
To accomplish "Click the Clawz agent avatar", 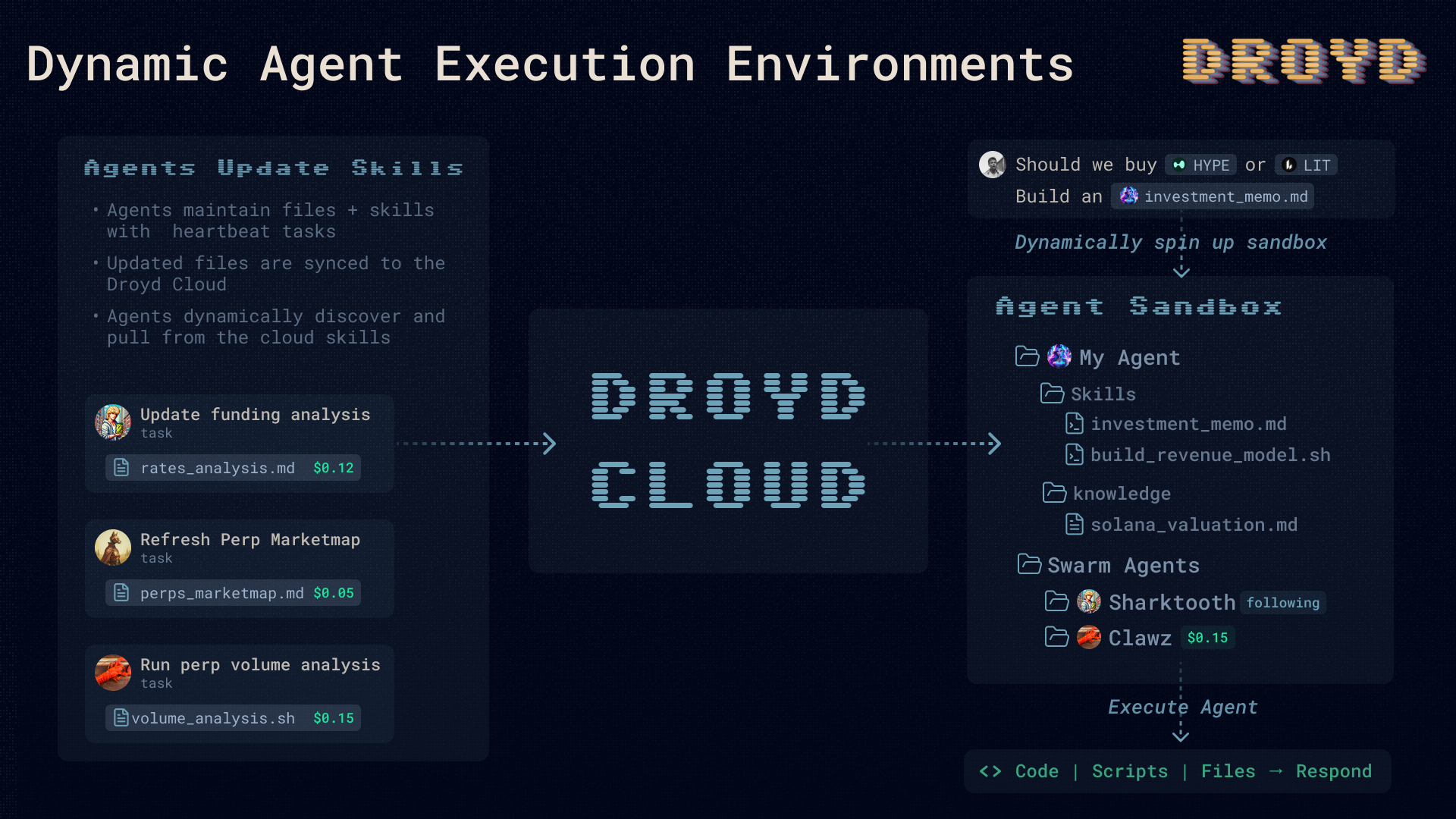I will click(1090, 637).
